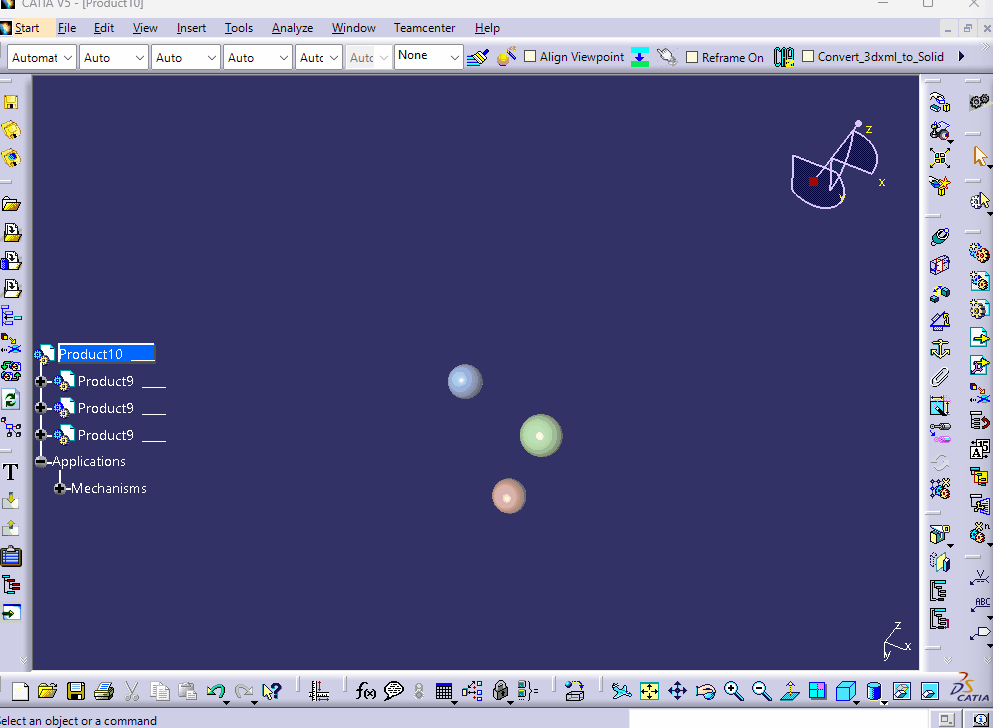Collapse the Applications tree node
993x728 pixels.
coord(41,461)
